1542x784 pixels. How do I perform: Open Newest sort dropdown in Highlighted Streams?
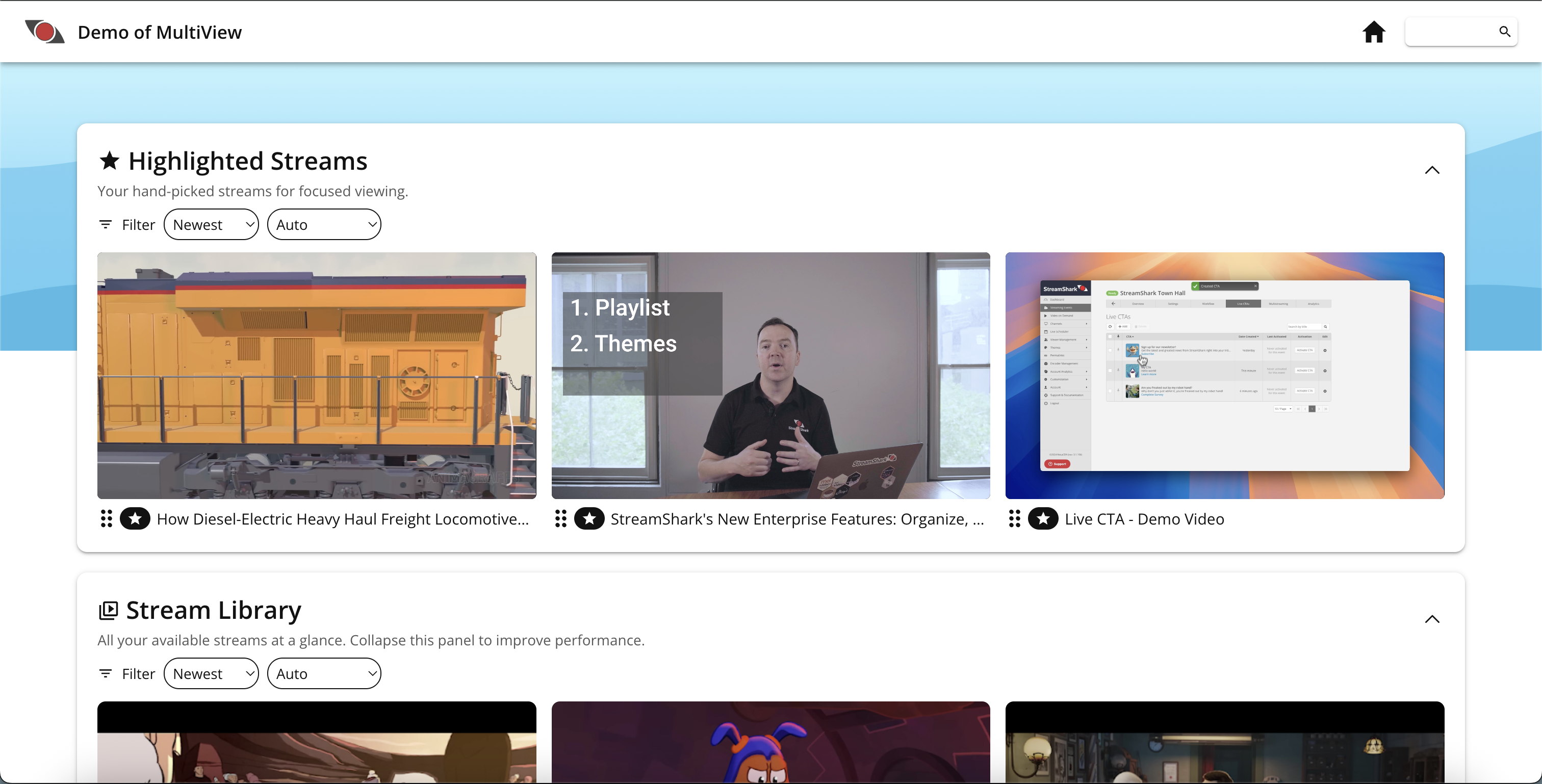pos(211,224)
